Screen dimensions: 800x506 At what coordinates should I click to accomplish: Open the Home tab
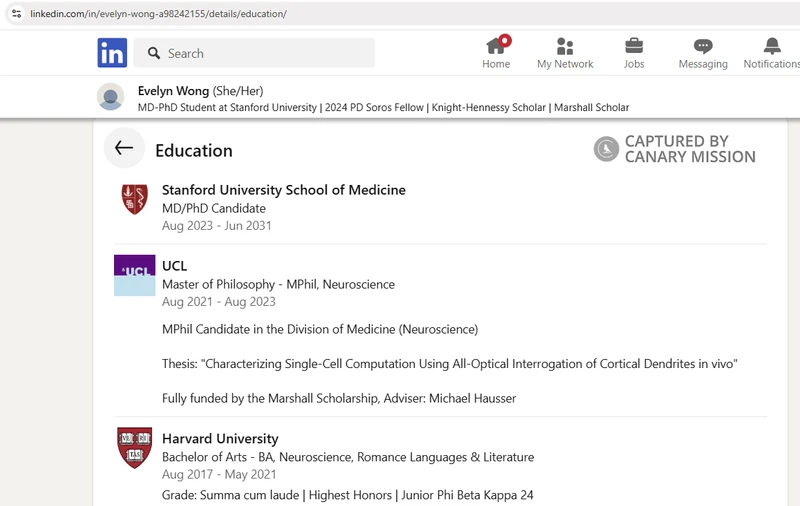coord(496,53)
